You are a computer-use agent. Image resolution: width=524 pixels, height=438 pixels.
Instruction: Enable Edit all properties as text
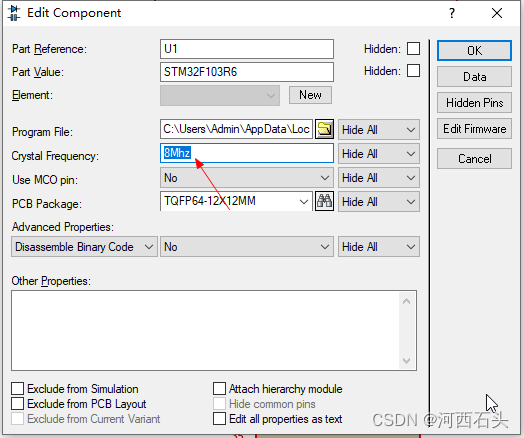pos(219,419)
